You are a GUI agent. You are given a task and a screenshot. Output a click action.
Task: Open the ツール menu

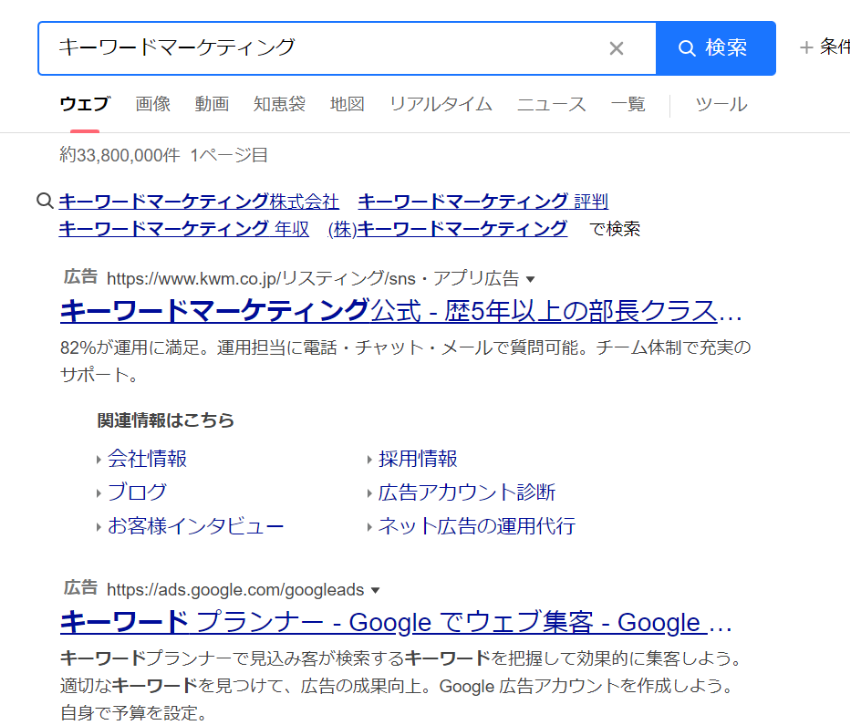(x=721, y=104)
